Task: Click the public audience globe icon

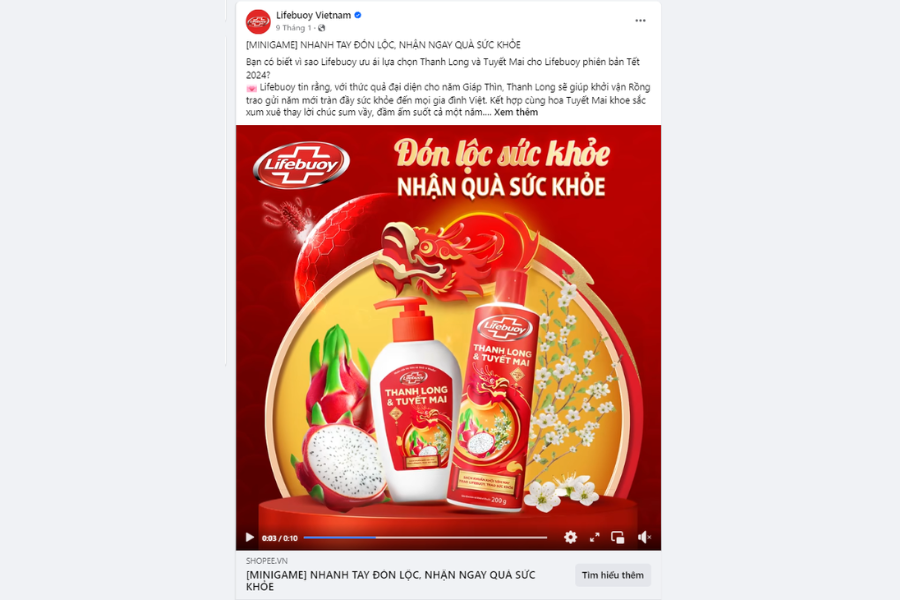Action: (x=321, y=28)
